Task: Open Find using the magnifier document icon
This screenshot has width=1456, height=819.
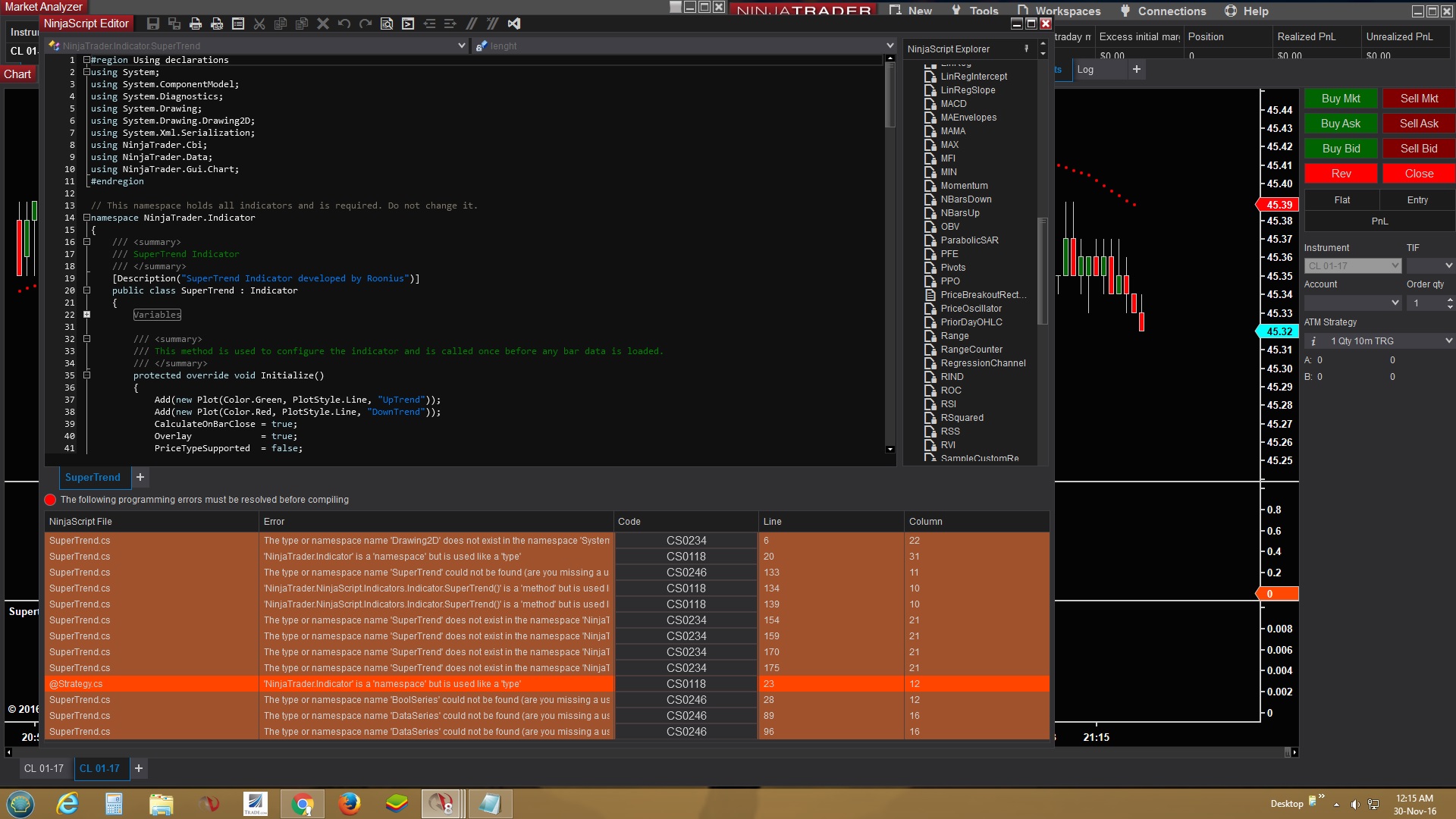Action: pyautogui.click(x=387, y=24)
